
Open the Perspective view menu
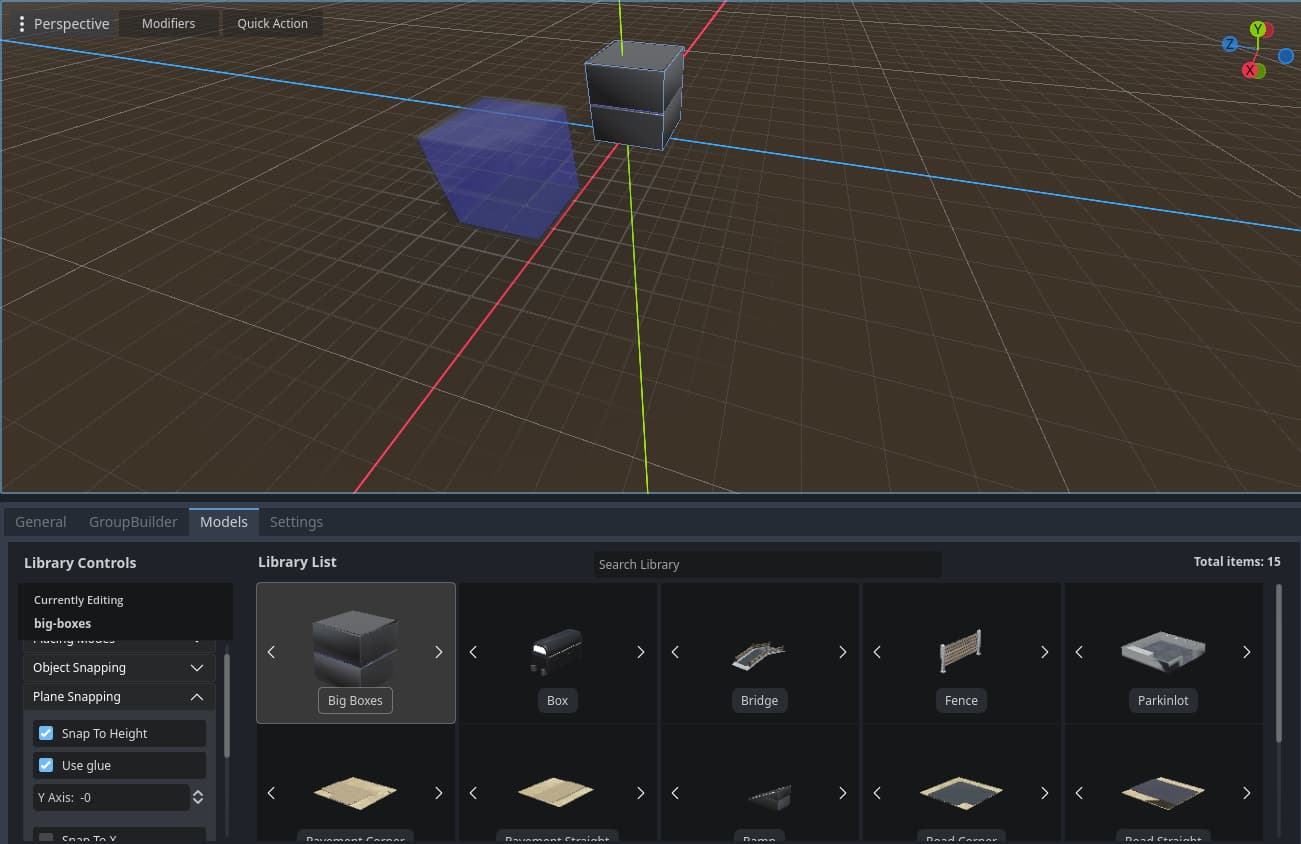click(x=71, y=23)
